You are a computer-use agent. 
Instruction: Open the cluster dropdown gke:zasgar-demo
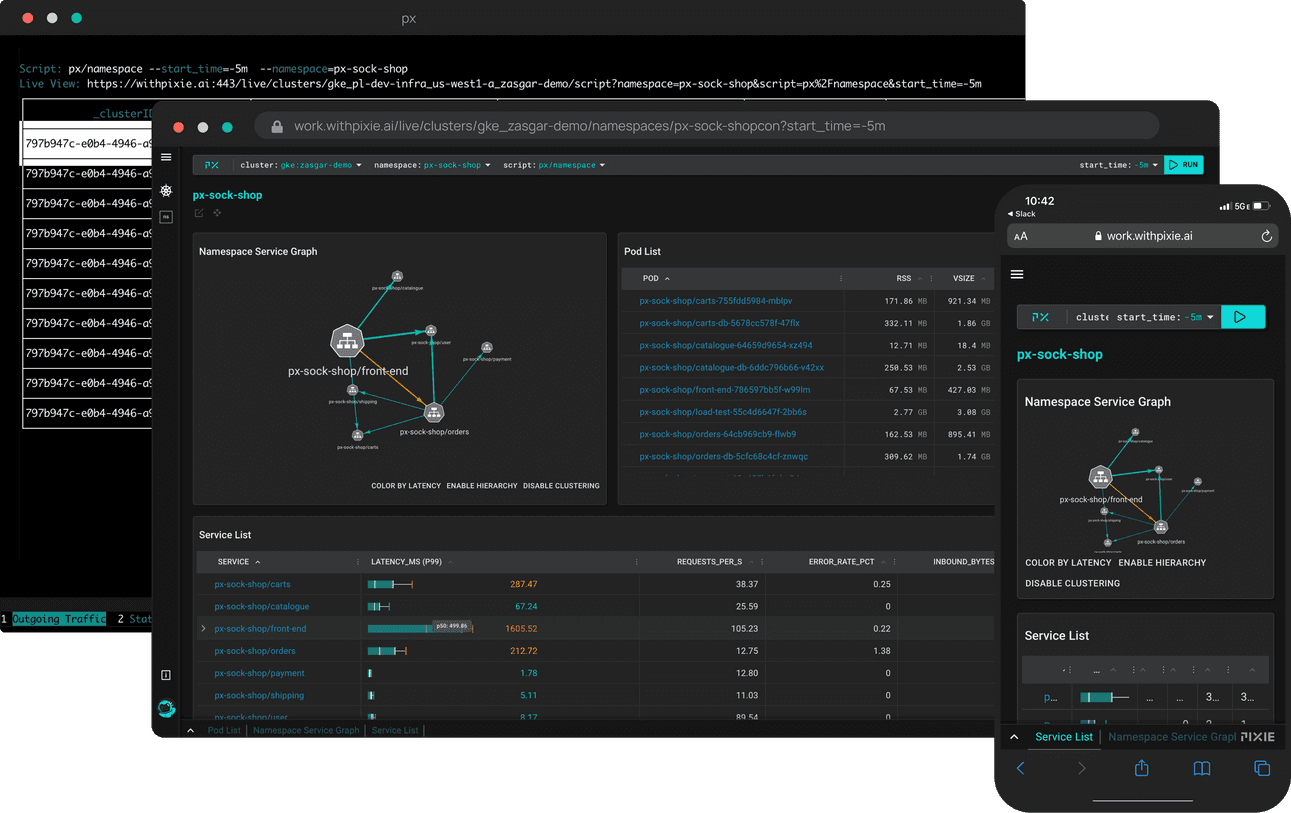[x=302, y=165]
